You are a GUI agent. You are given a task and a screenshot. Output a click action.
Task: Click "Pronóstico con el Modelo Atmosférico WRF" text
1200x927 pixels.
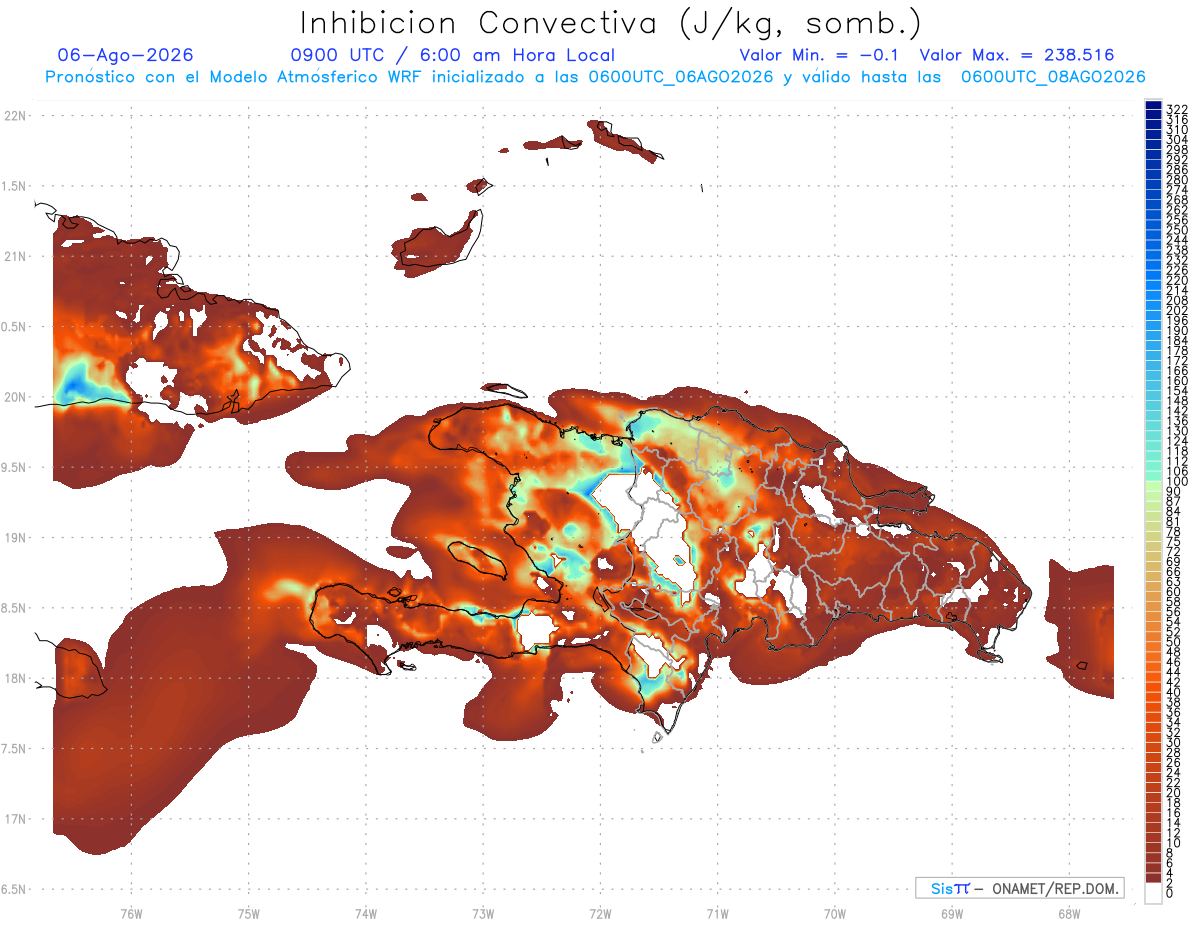[x=238, y=77]
